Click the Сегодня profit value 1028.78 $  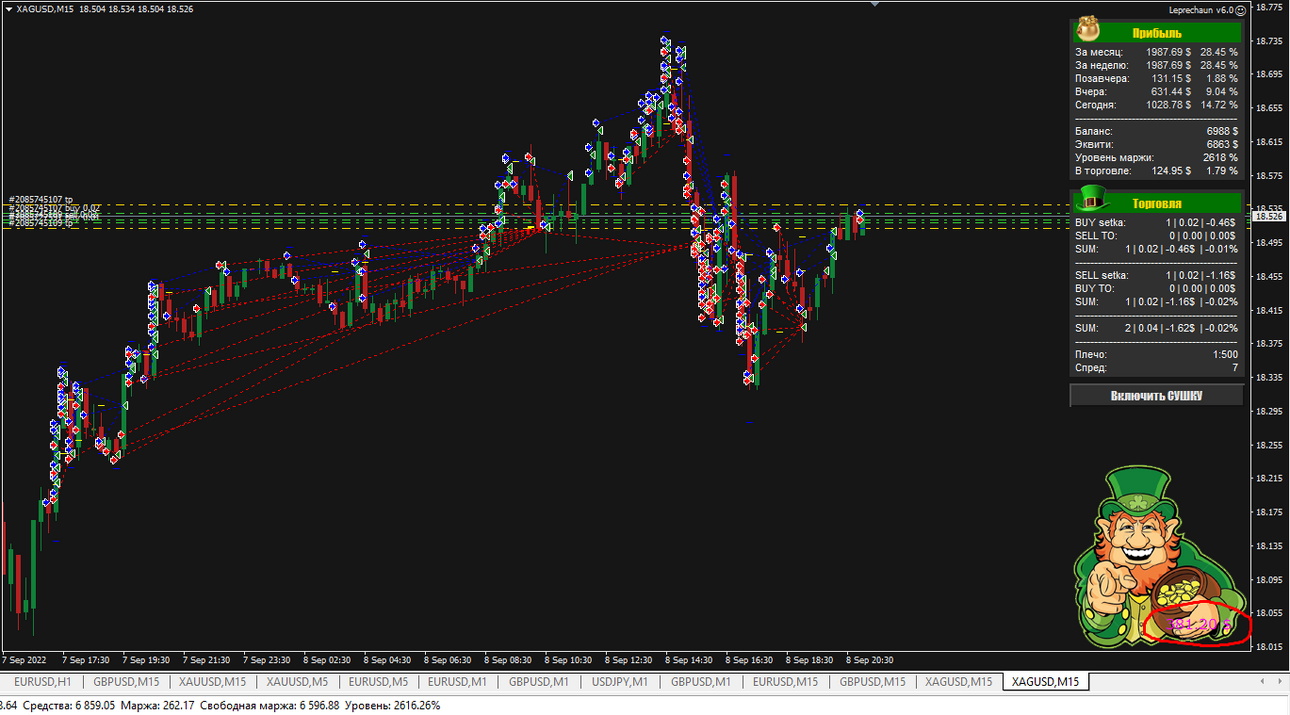(1169, 105)
